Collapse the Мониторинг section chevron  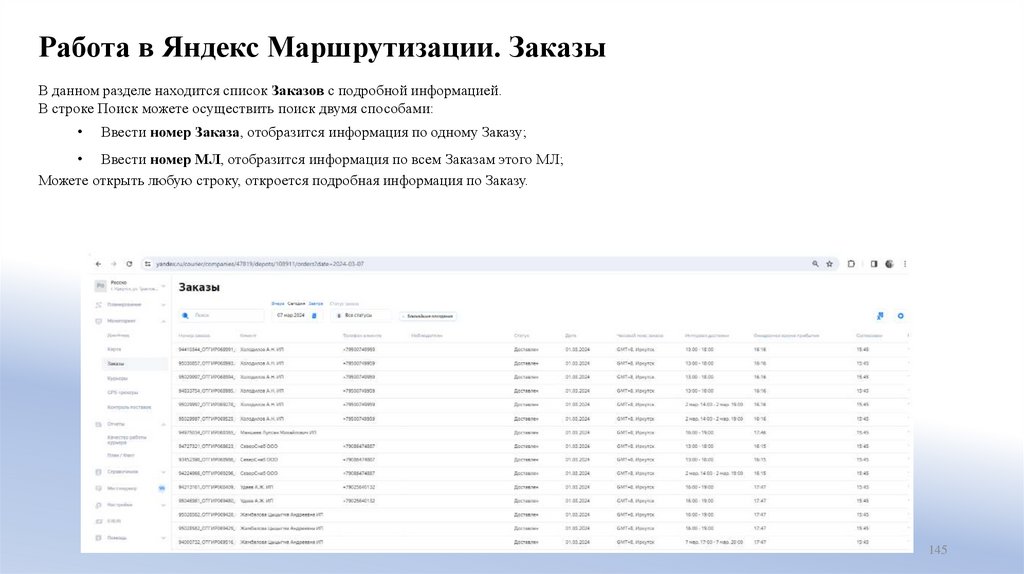pos(163,321)
